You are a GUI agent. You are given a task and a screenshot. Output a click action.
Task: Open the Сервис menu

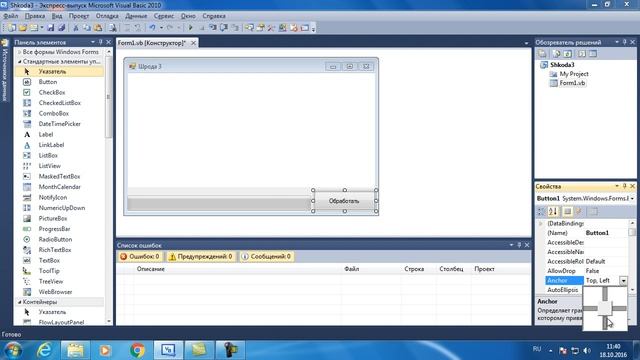coord(164,16)
